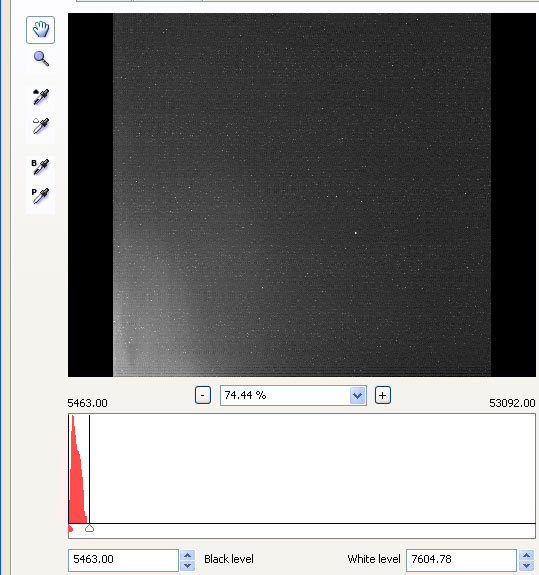Click the black level histogram marker

(70, 528)
